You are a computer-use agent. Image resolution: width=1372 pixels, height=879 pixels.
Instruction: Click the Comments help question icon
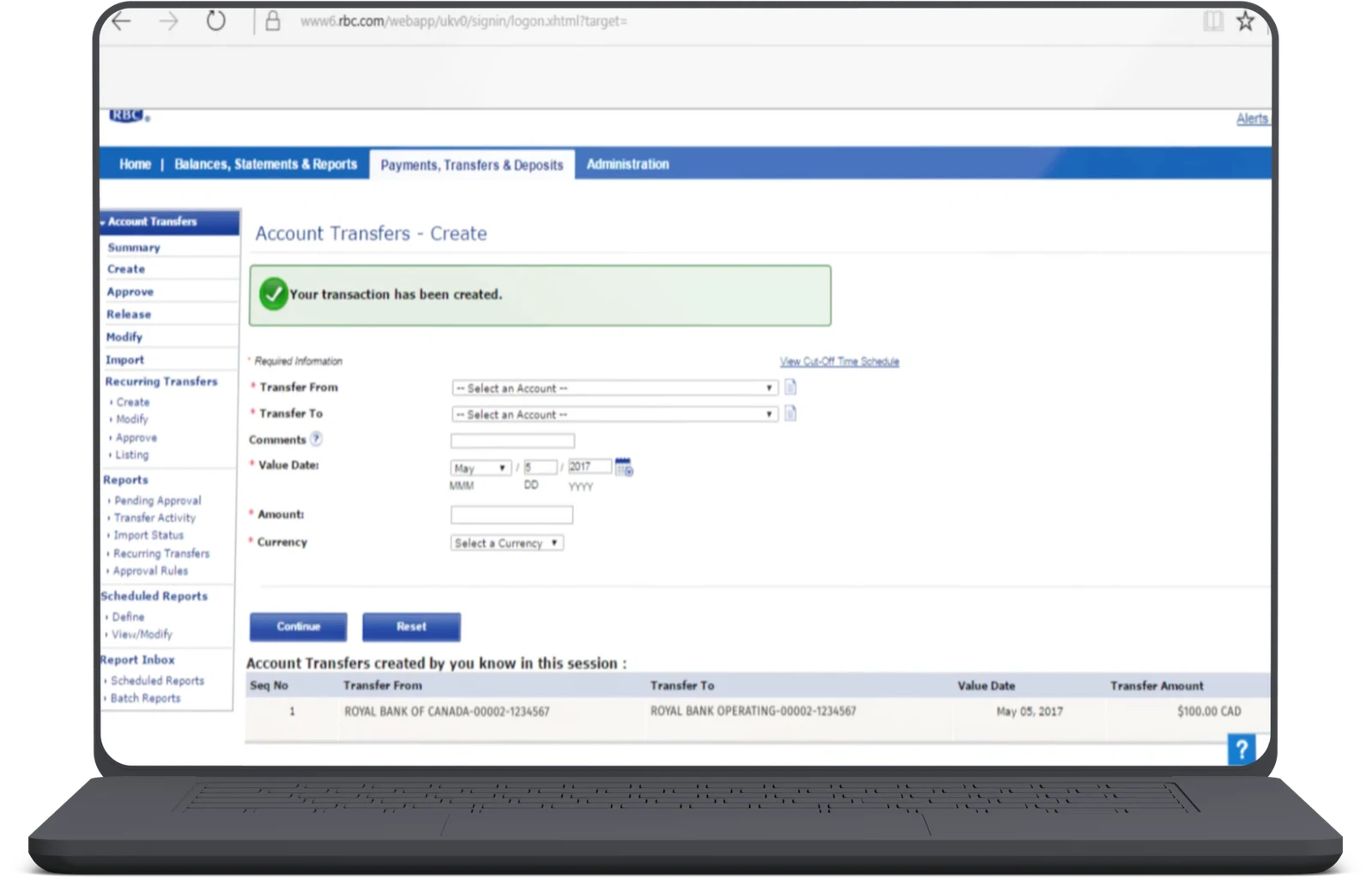tap(316, 439)
